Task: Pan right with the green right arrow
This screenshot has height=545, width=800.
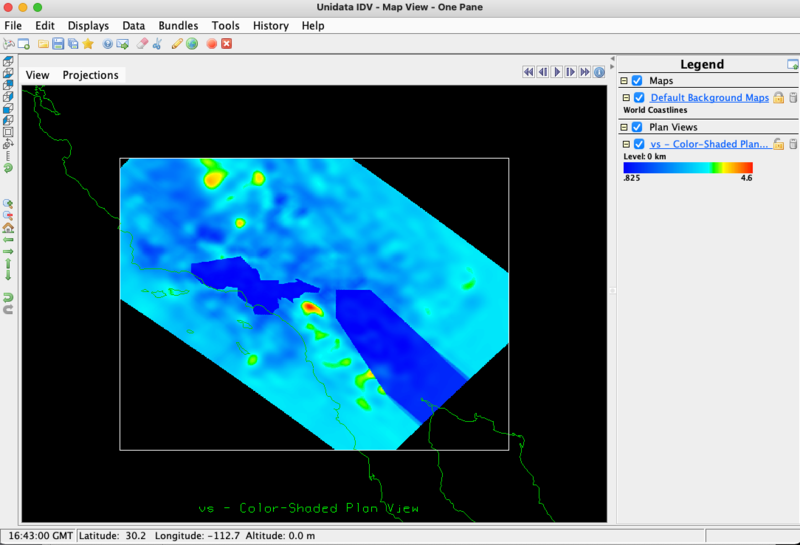Action: (8, 251)
